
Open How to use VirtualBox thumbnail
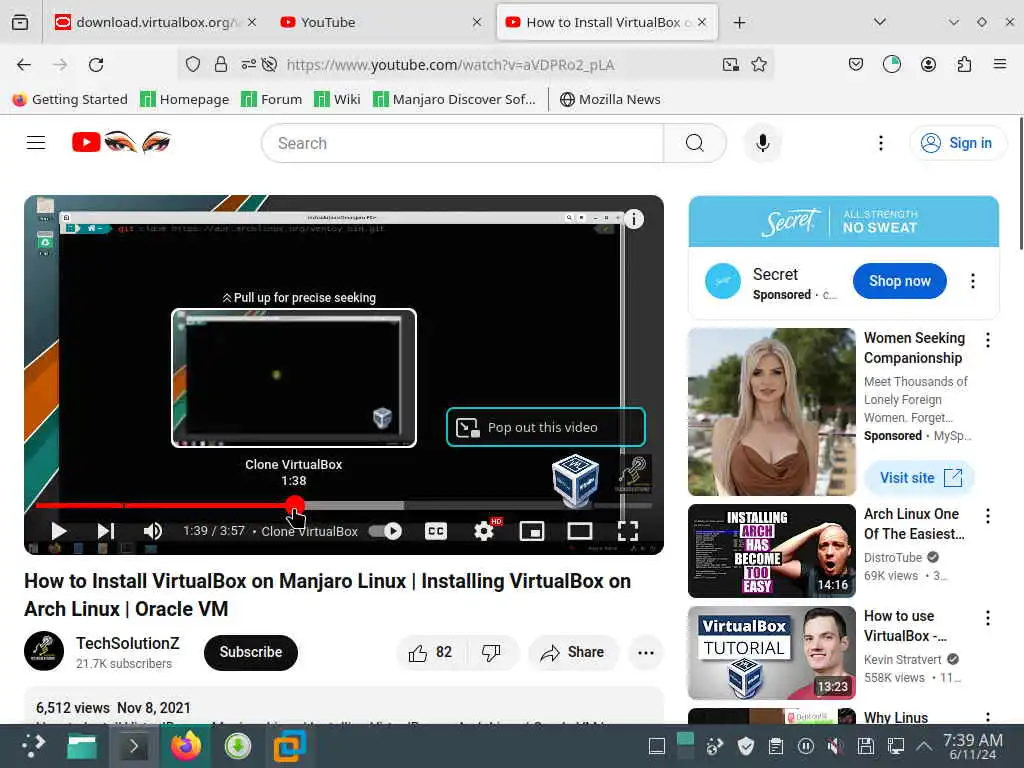[x=771, y=653]
